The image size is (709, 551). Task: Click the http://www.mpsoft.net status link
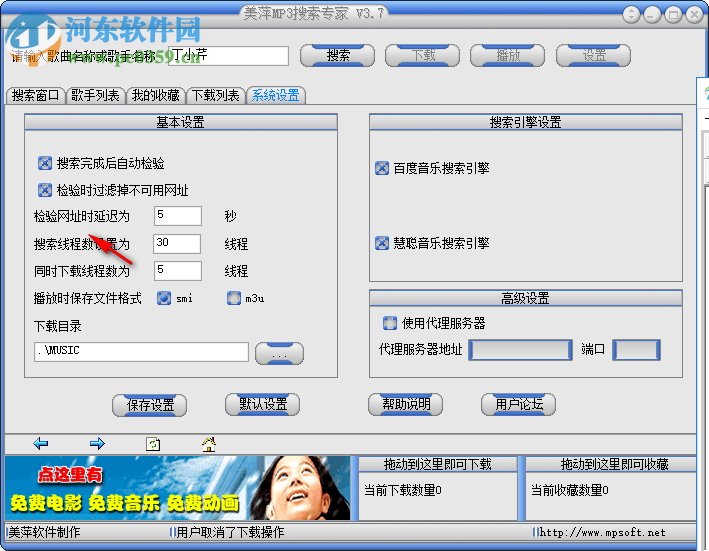602,532
